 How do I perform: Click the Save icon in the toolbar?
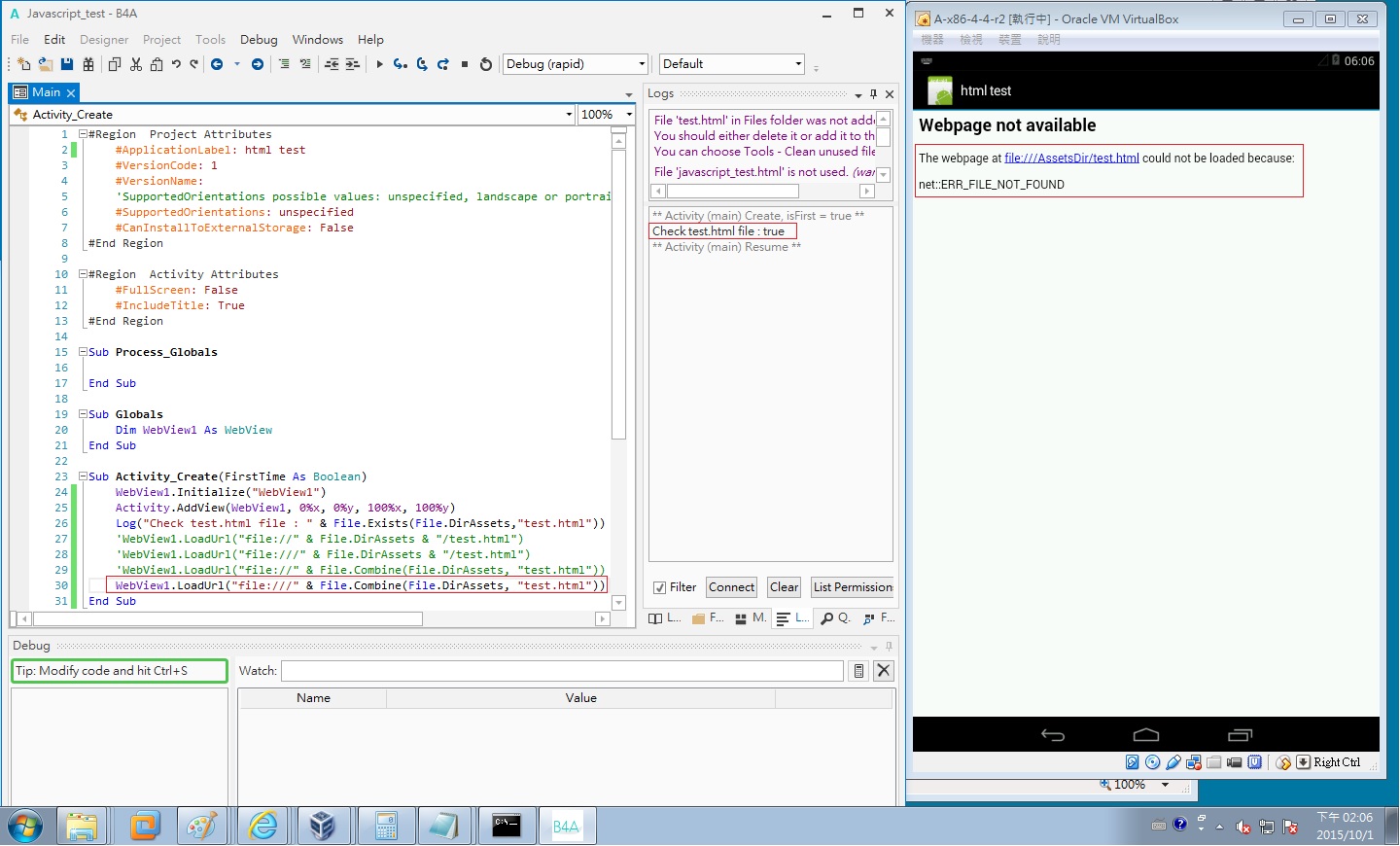pos(67,64)
